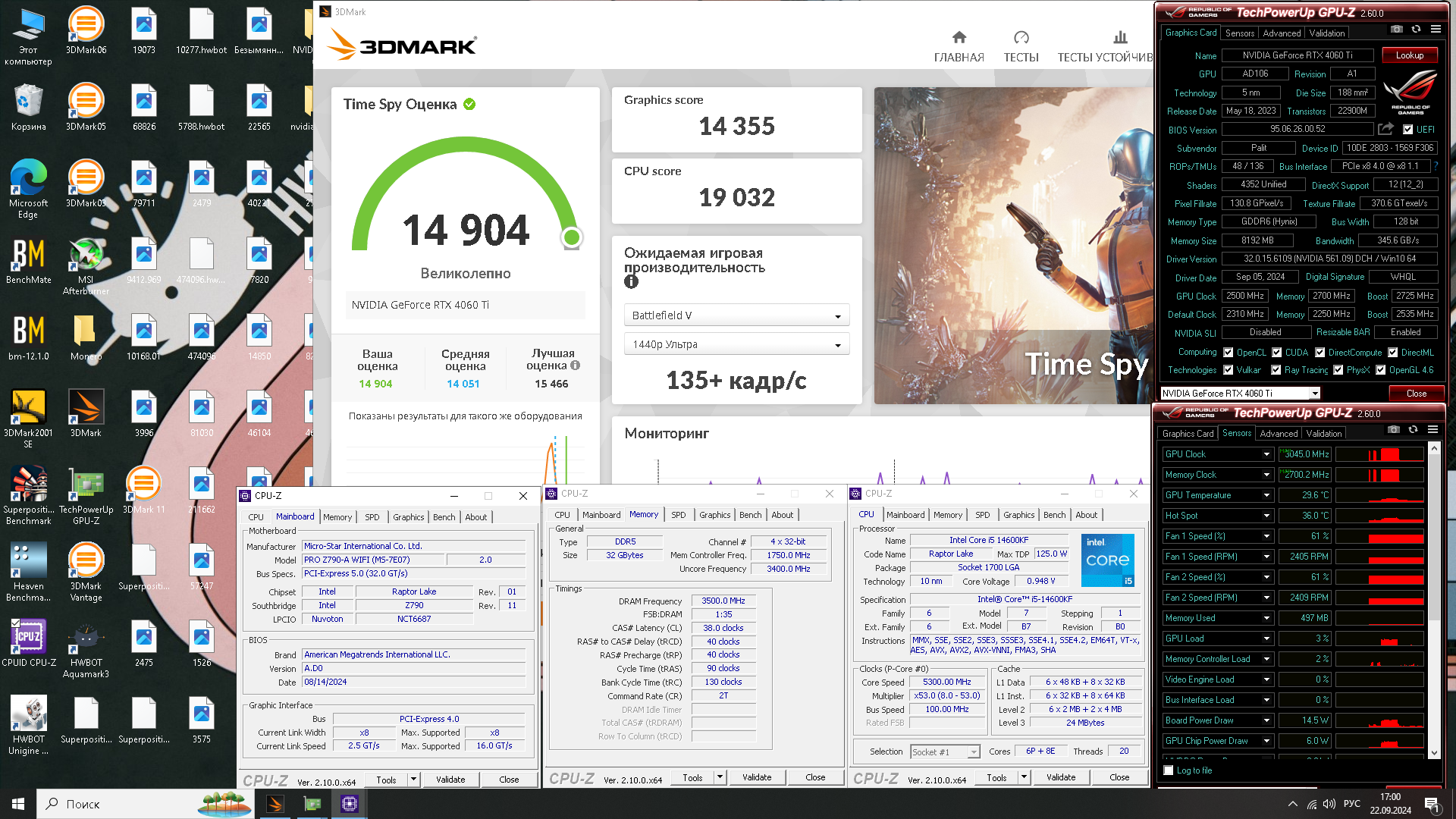1456x819 pixels.
Task: Toggle Ray Tracing checkbox in GPU-Z
Action: (1276, 370)
